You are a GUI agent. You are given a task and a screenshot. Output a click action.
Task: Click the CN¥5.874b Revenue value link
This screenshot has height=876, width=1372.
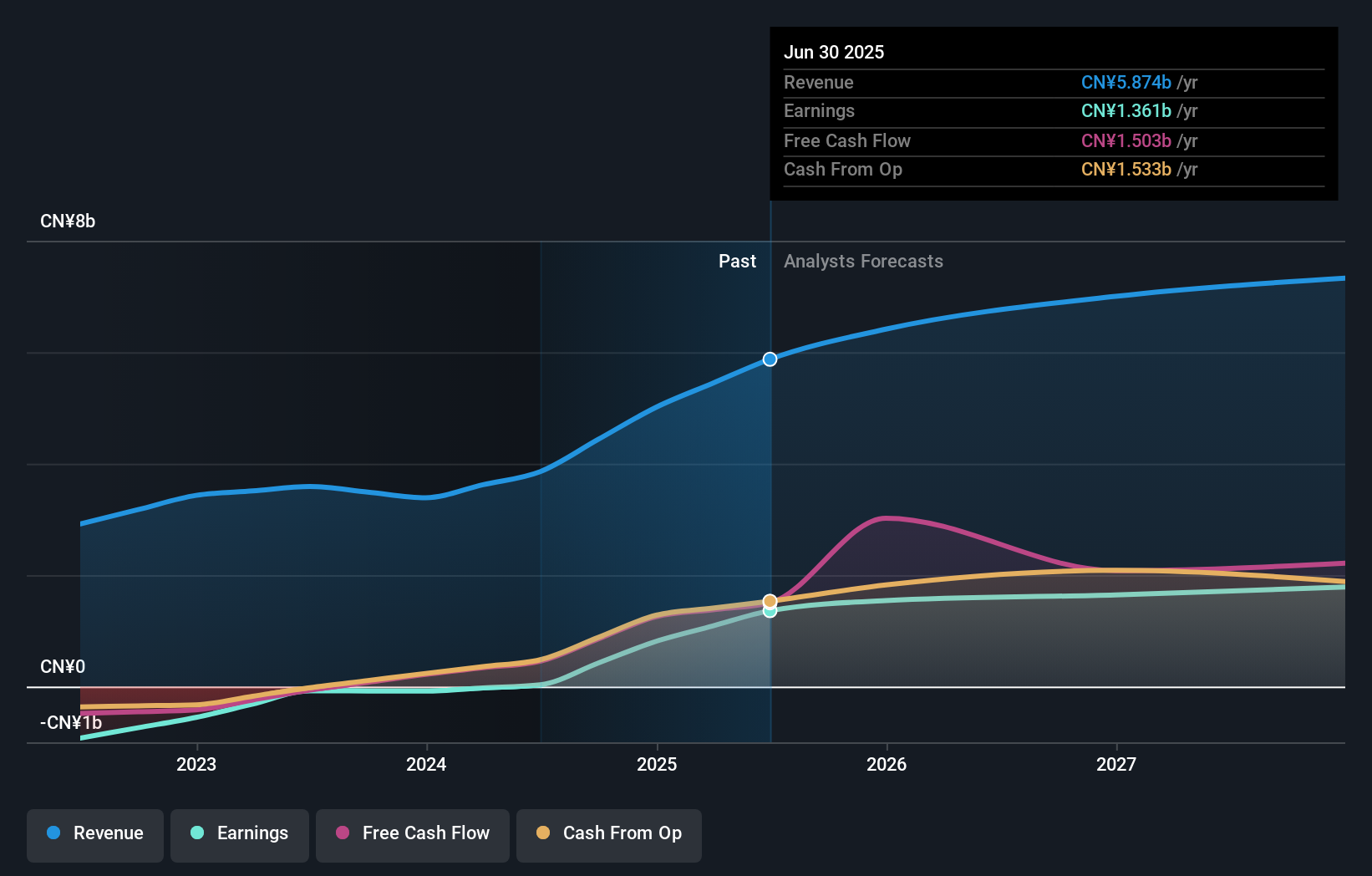1126,83
